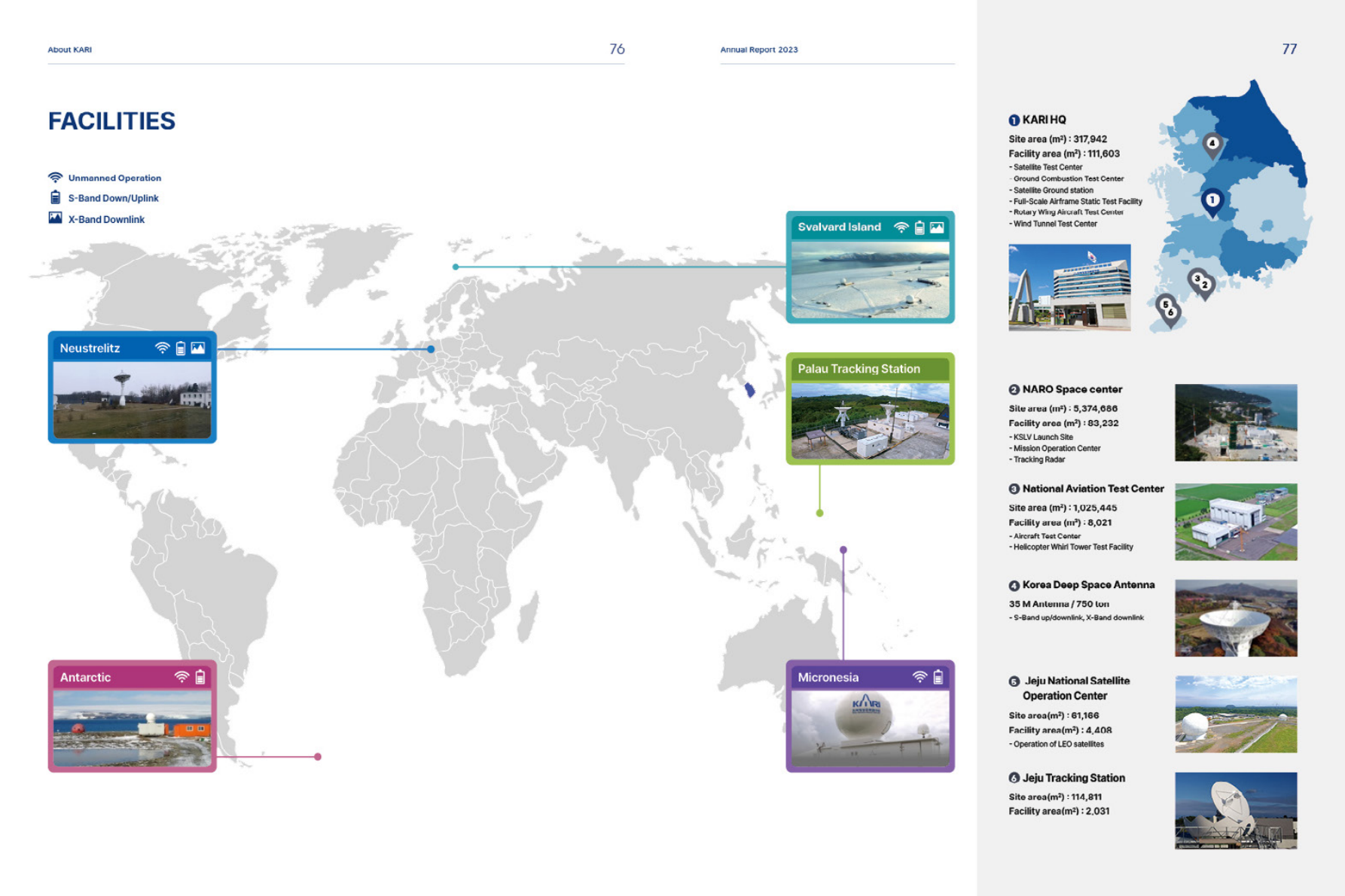Click the S-Band Down/Uplink legend icon
Screen dimensions: 1345x896
[x=55, y=197]
